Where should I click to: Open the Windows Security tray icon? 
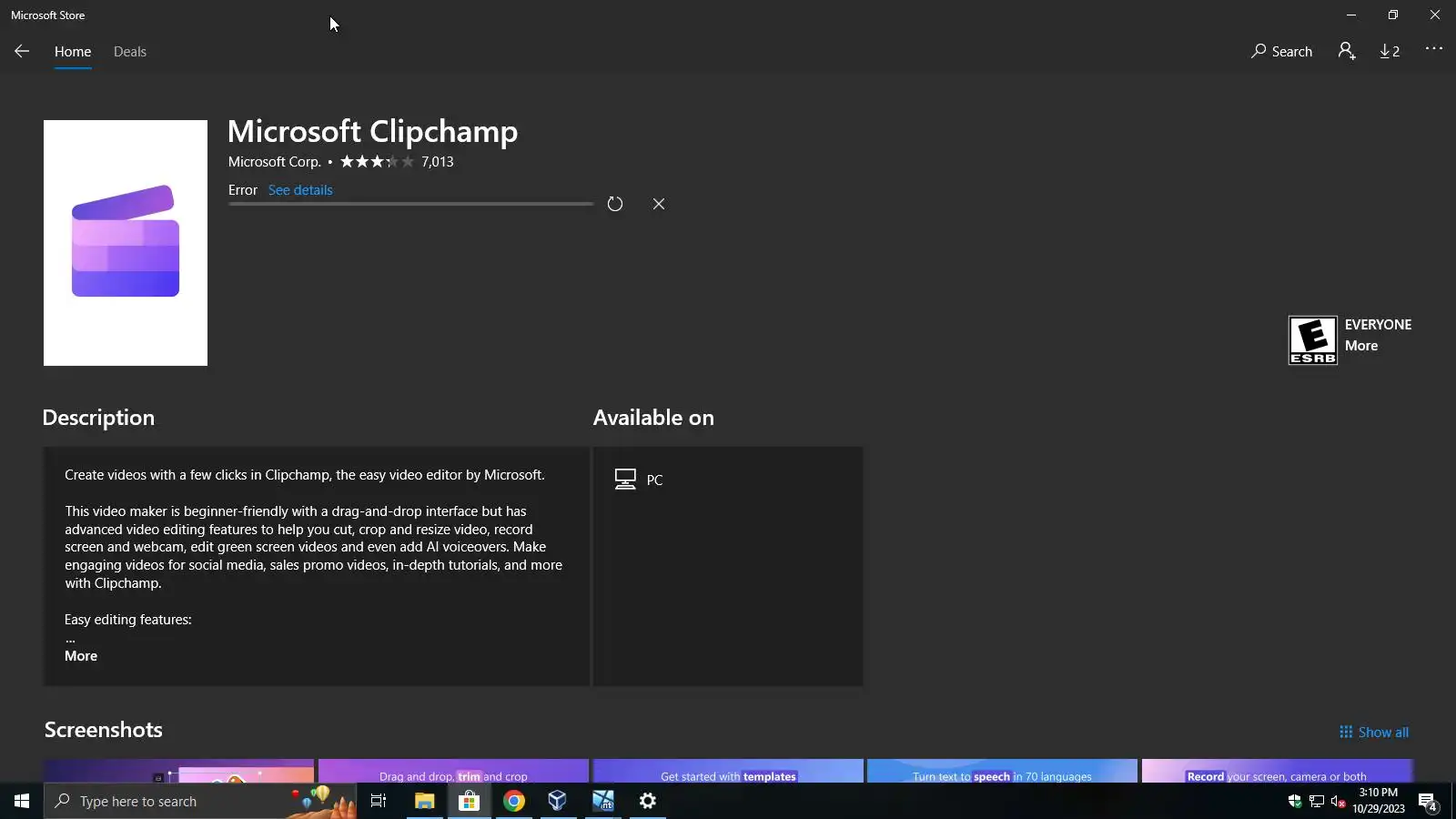click(x=1295, y=801)
